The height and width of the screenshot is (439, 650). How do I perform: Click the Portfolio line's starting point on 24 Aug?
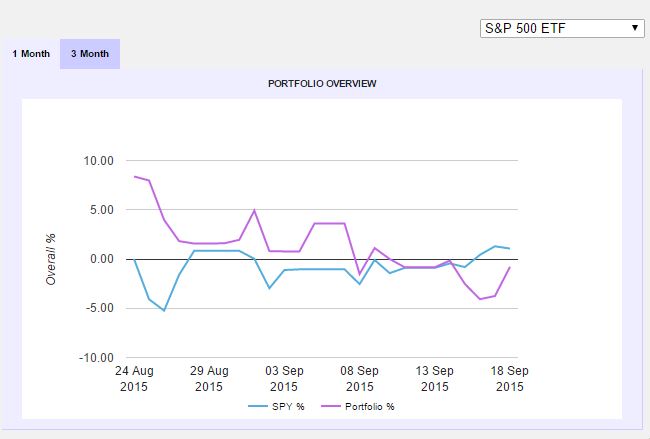pos(134,177)
